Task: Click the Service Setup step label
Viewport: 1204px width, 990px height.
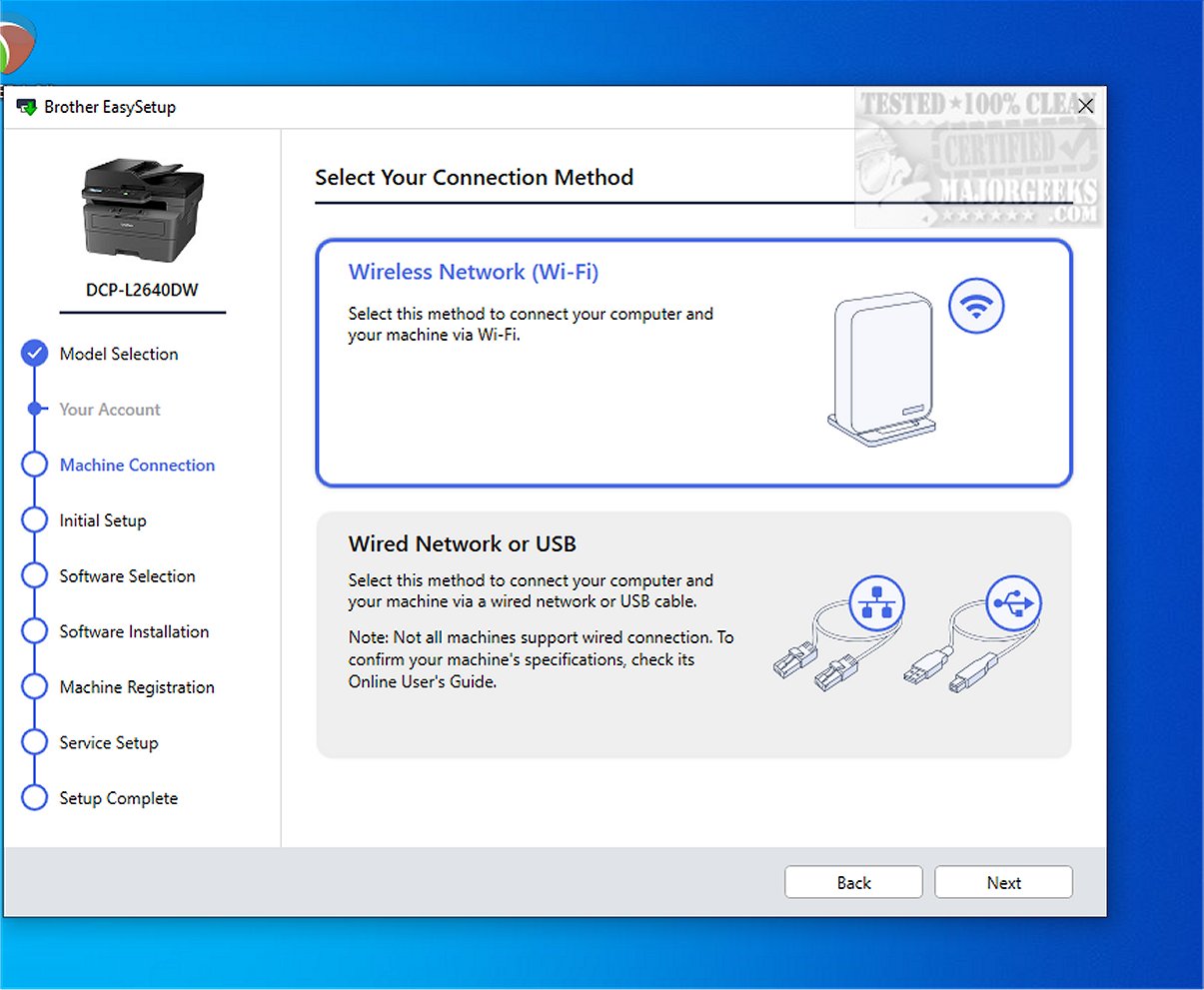Action: [109, 743]
